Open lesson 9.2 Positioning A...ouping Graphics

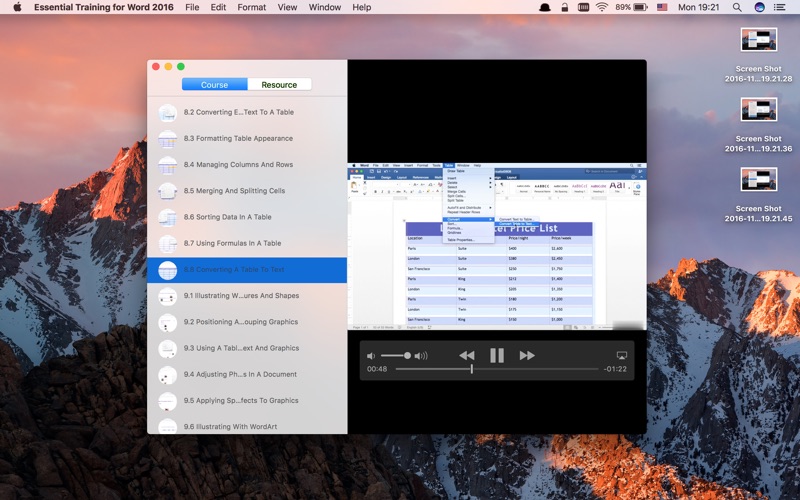(247, 322)
